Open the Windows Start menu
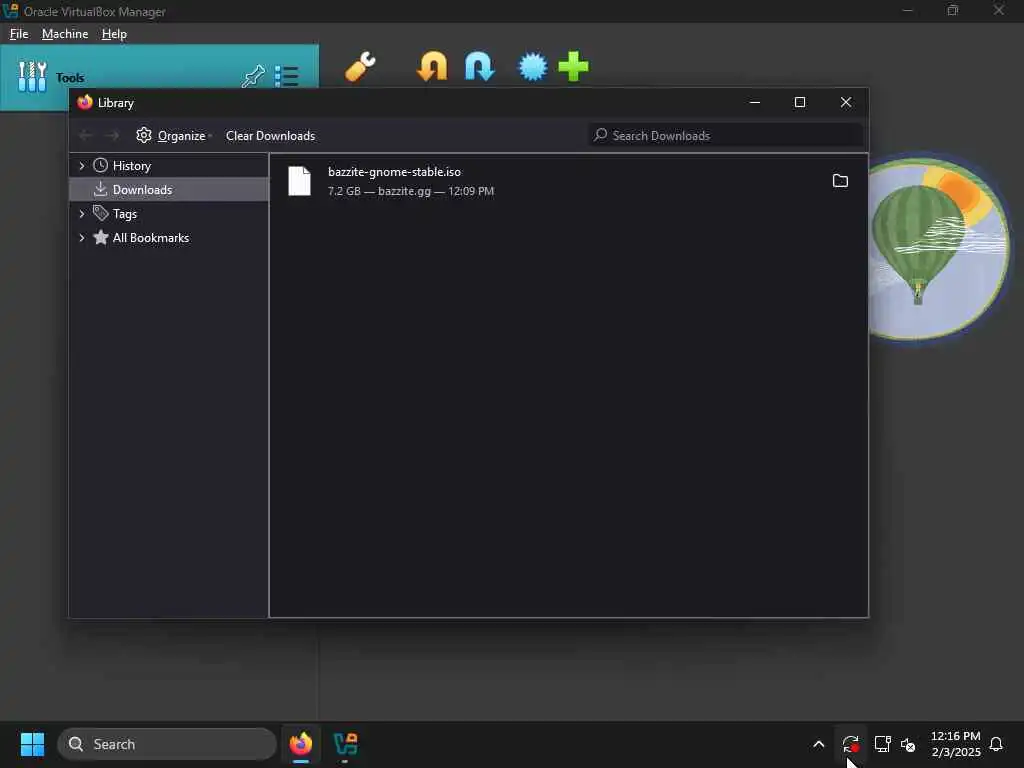1024x768 pixels. coord(32,744)
